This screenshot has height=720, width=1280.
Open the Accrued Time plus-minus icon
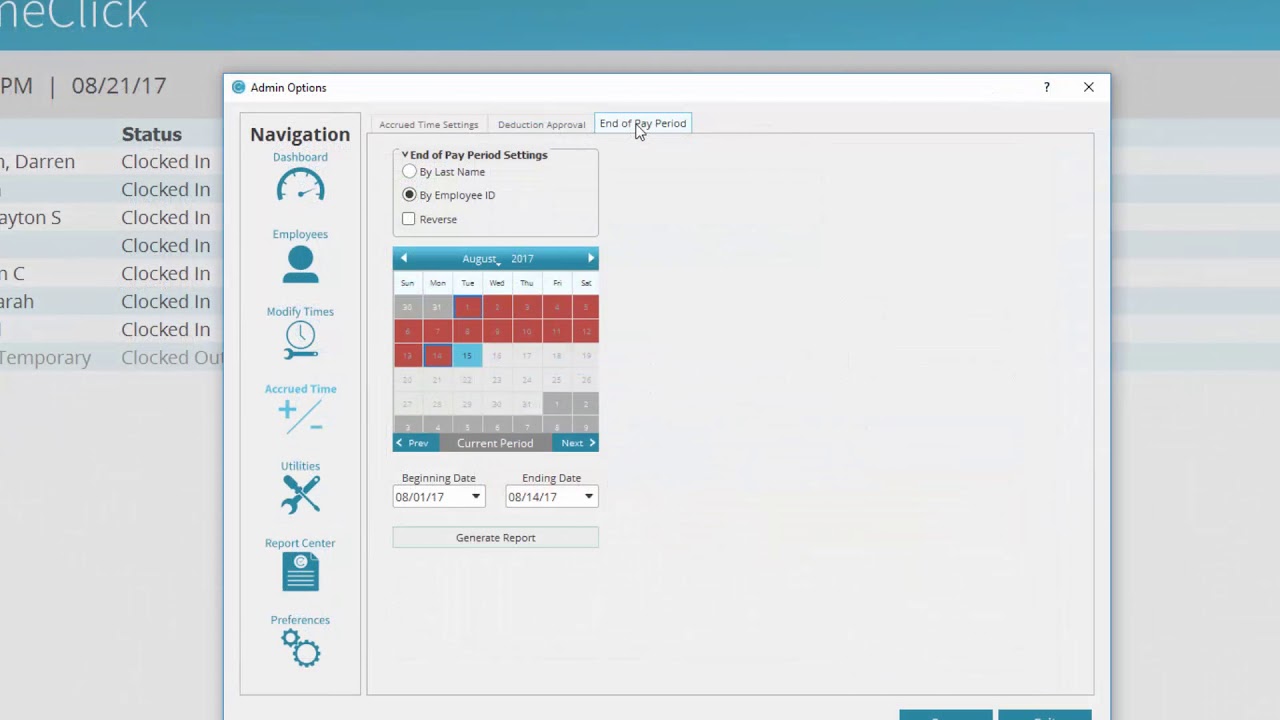pos(300,416)
